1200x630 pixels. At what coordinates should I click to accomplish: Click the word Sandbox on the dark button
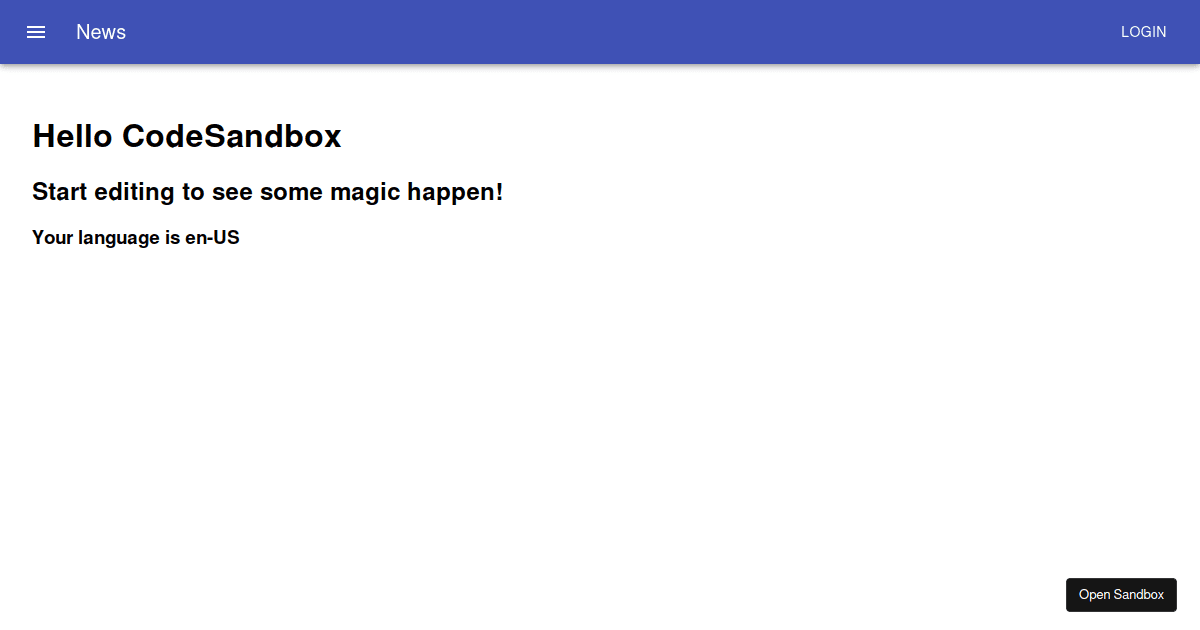[1140, 594]
